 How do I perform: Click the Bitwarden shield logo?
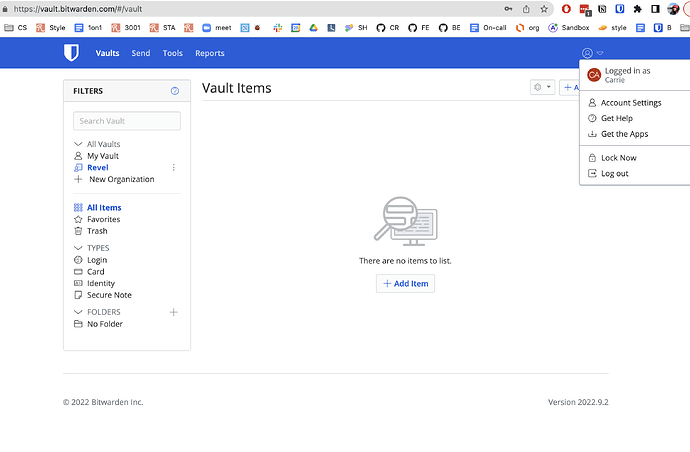[x=71, y=52]
